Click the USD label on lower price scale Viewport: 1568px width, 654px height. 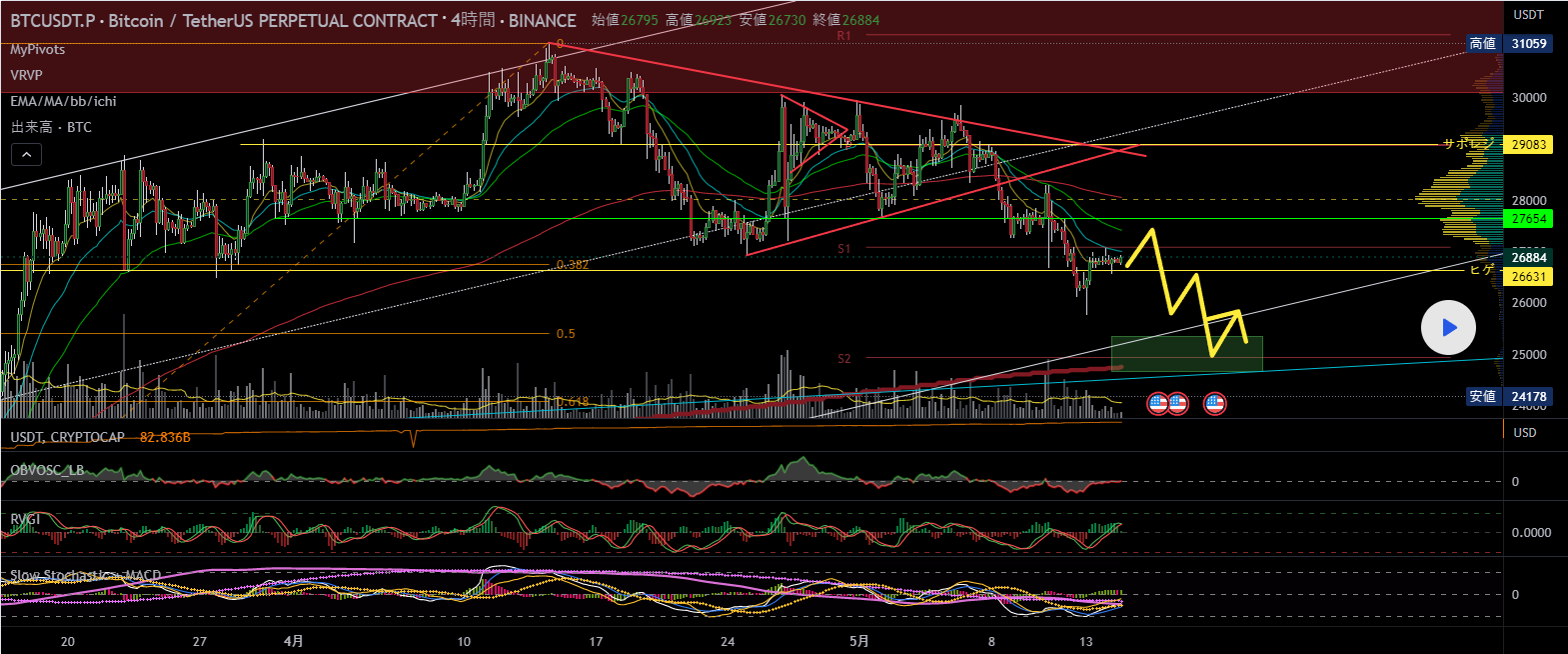1524,432
